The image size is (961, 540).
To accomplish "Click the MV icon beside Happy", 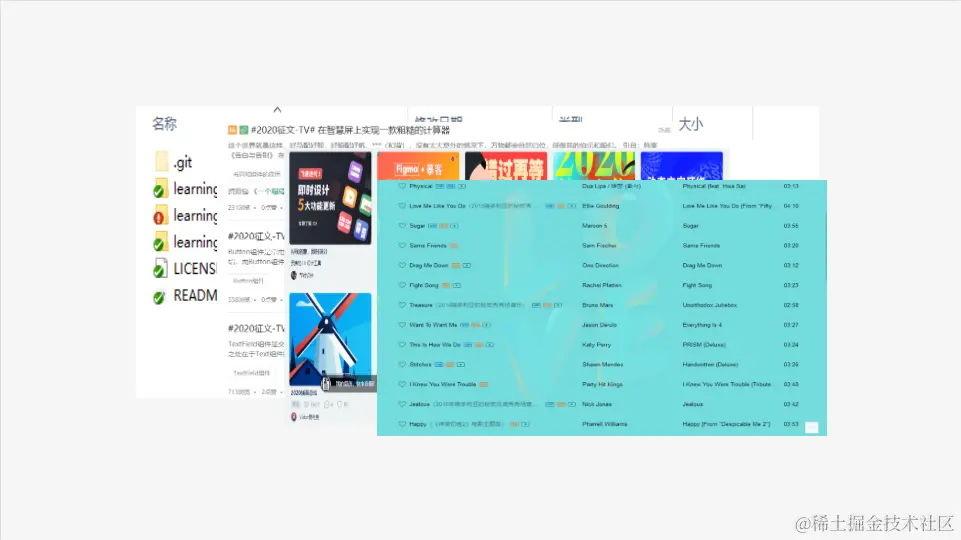I will [x=525, y=424].
